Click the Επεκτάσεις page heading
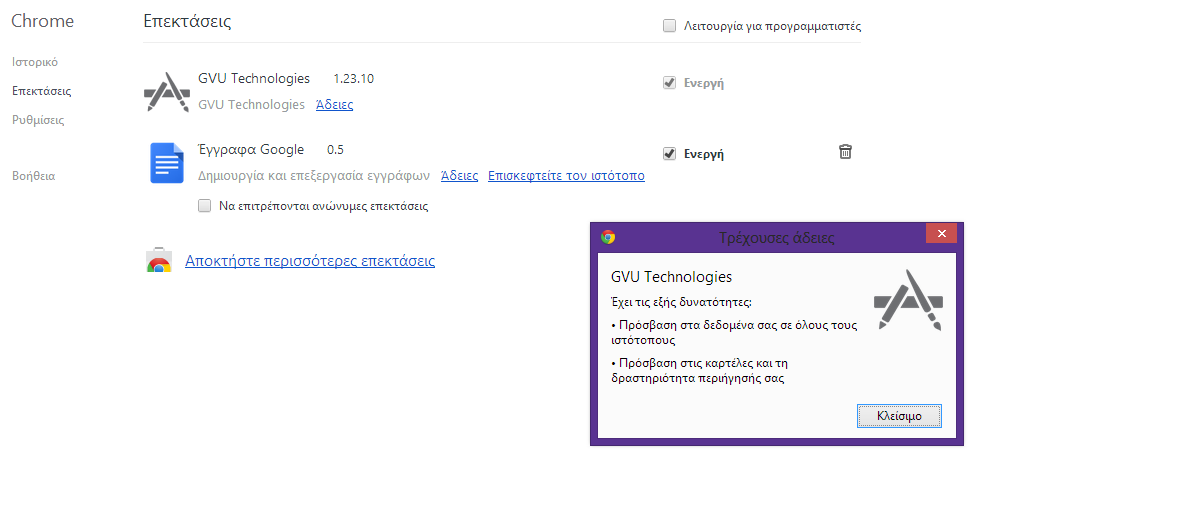Screen dimensions: 1191x514 [x=188, y=21]
